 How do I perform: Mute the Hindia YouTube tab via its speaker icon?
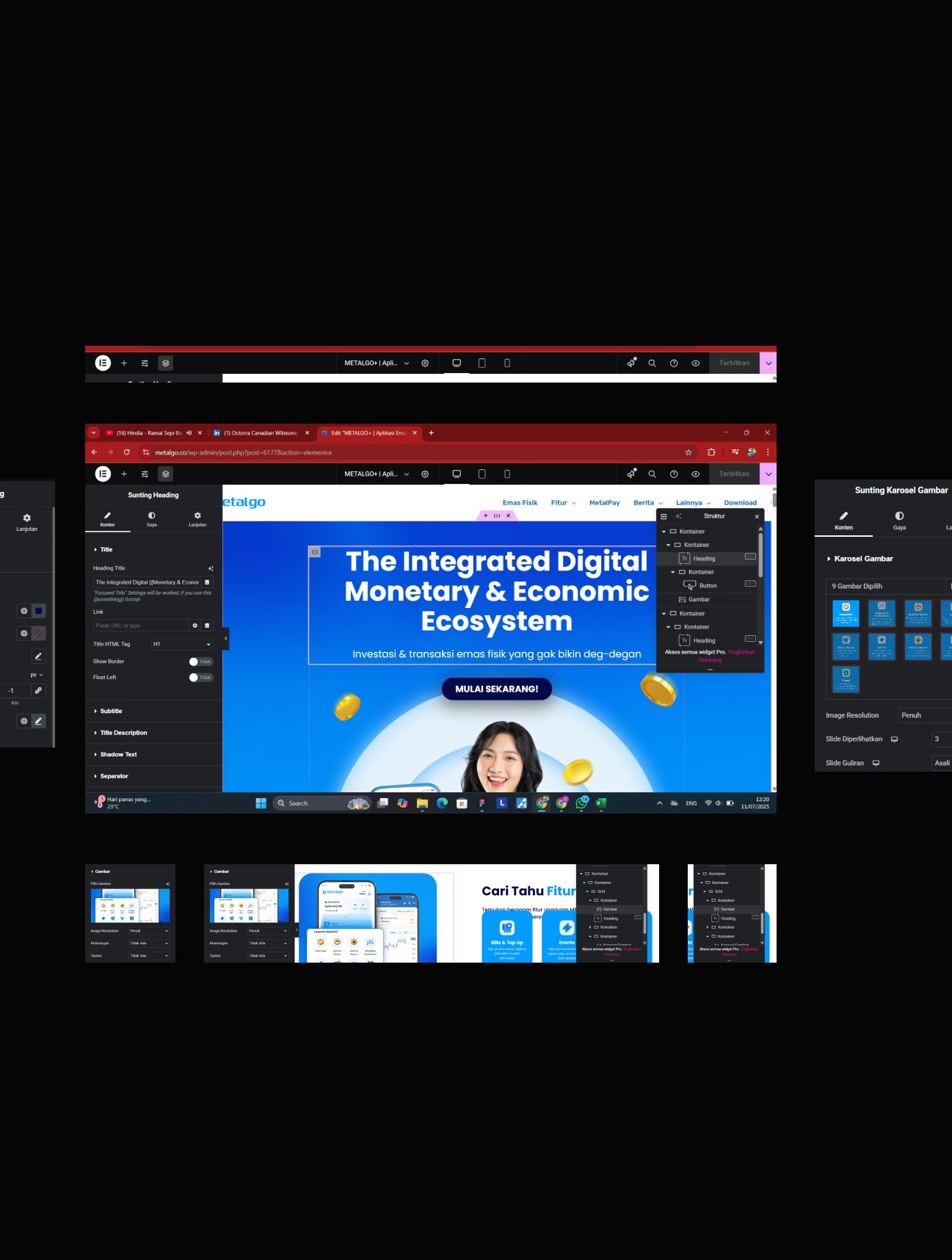coord(189,433)
